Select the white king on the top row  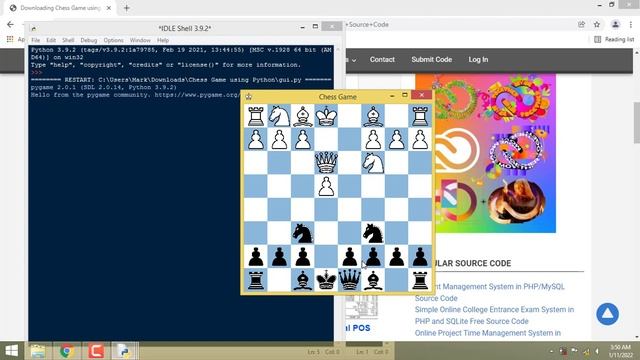pos(326,116)
